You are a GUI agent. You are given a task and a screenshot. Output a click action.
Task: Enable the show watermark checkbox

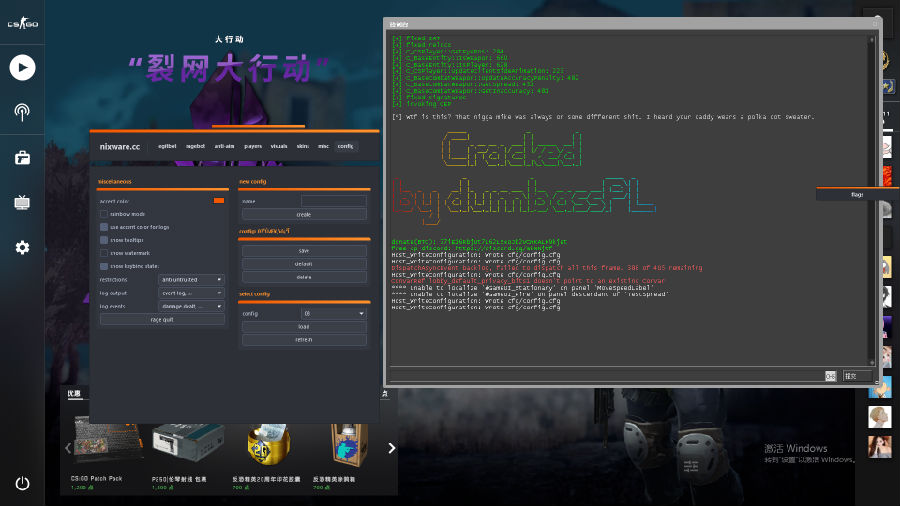[104, 253]
